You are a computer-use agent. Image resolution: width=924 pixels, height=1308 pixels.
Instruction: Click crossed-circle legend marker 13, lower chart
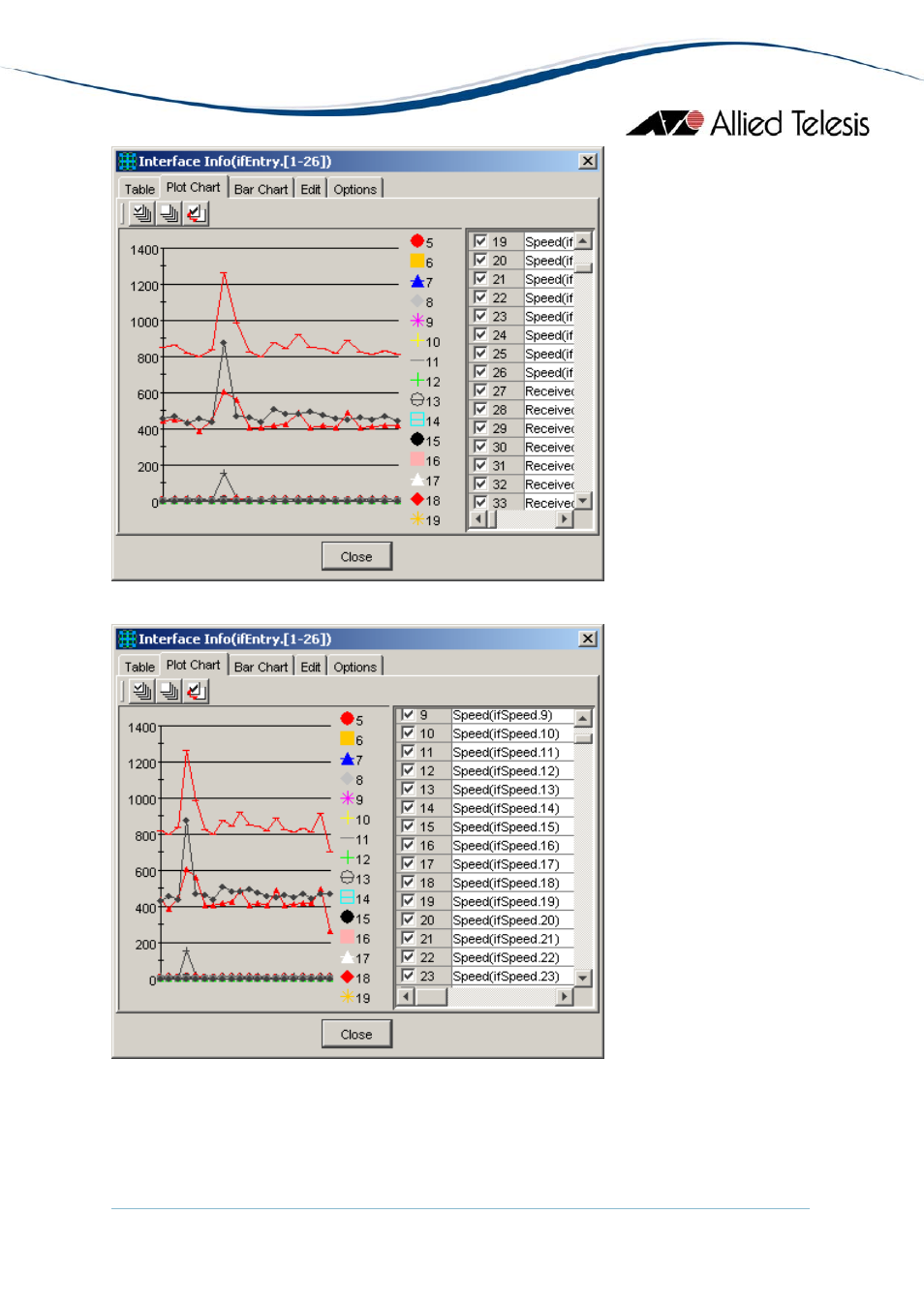tap(347, 877)
